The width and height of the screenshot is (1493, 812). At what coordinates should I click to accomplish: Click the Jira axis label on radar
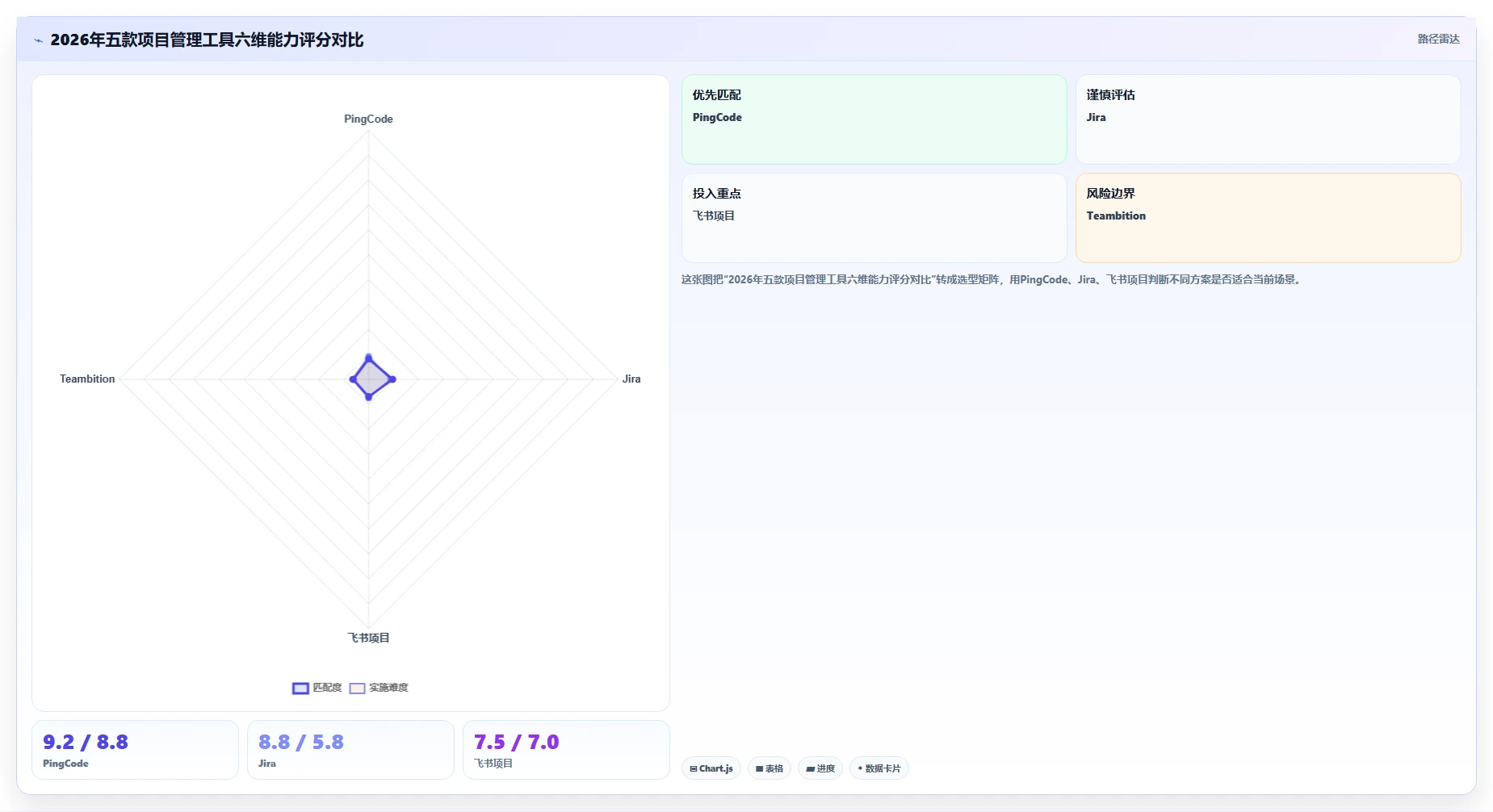point(631,379)
